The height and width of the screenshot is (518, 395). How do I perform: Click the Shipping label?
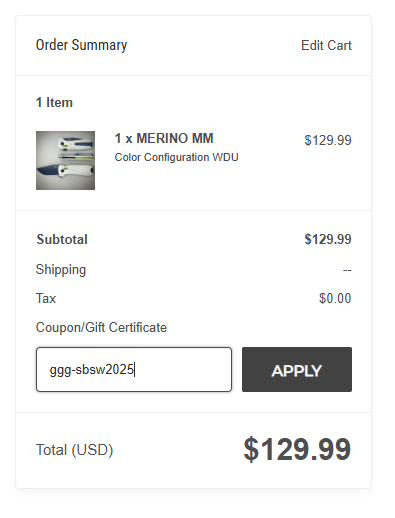click(61, 269)
